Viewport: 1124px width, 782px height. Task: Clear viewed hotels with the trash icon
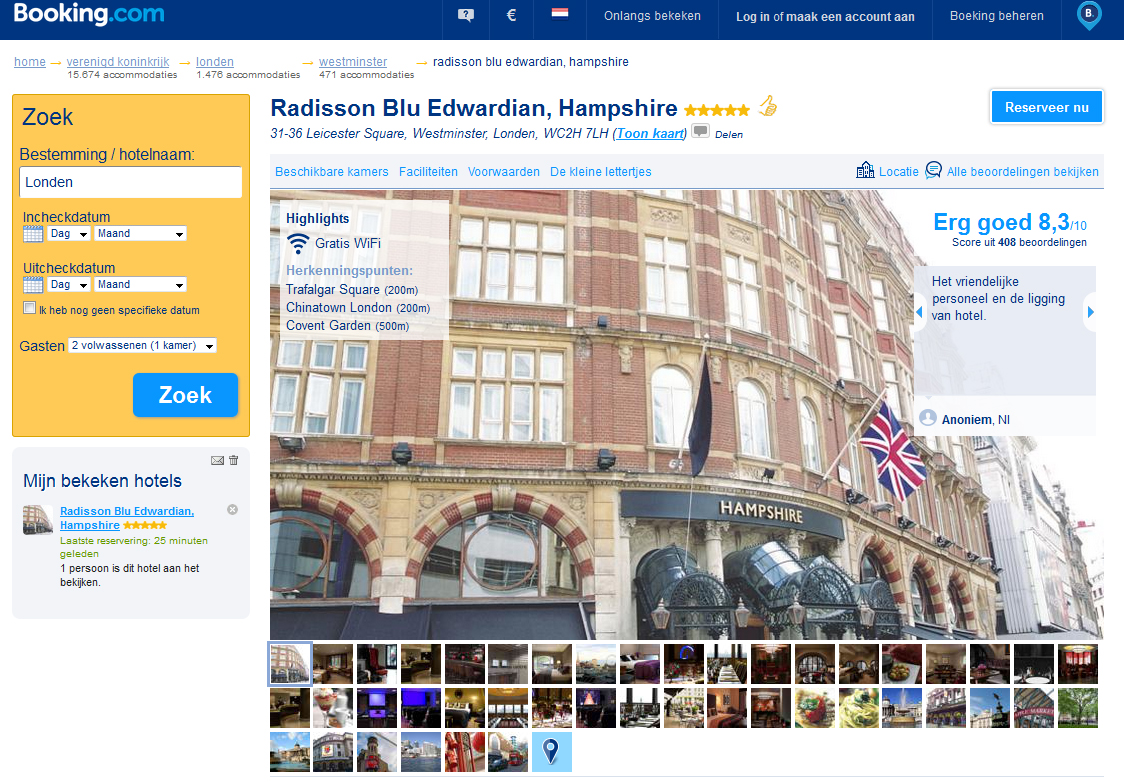coord(233,460)
